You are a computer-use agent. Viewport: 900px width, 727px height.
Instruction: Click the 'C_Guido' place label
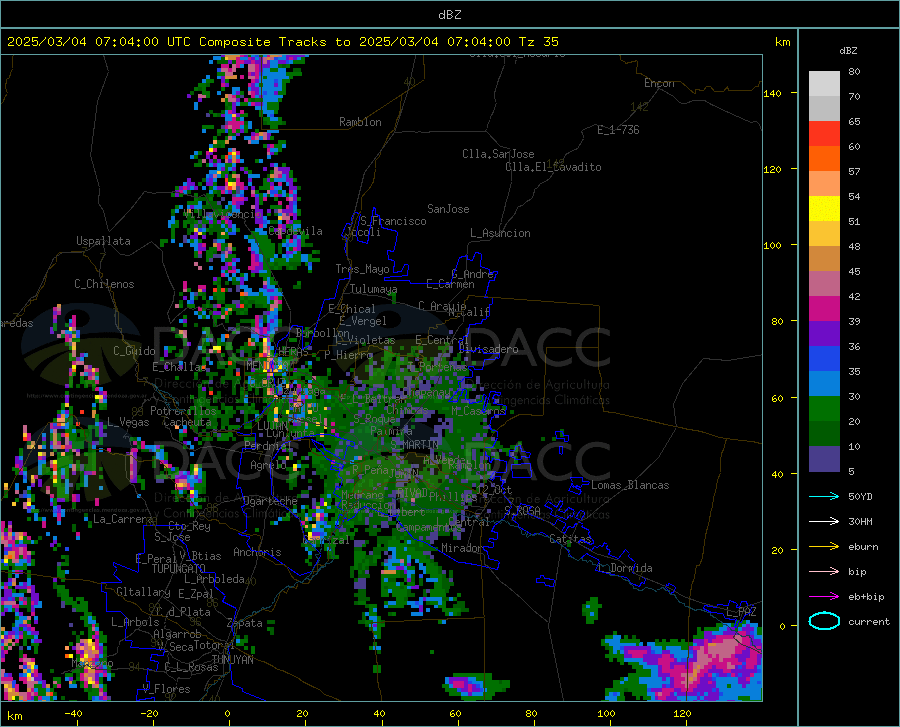134,351
